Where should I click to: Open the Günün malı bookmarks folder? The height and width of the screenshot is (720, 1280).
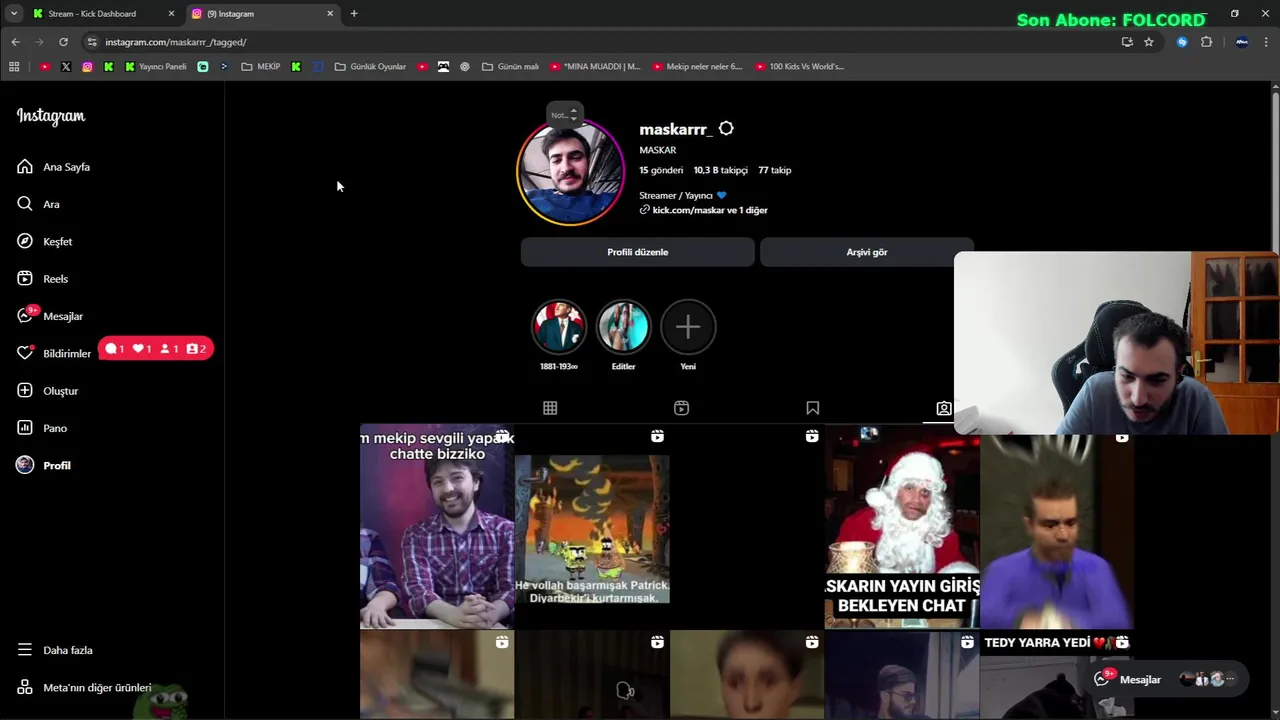(510, 67)
